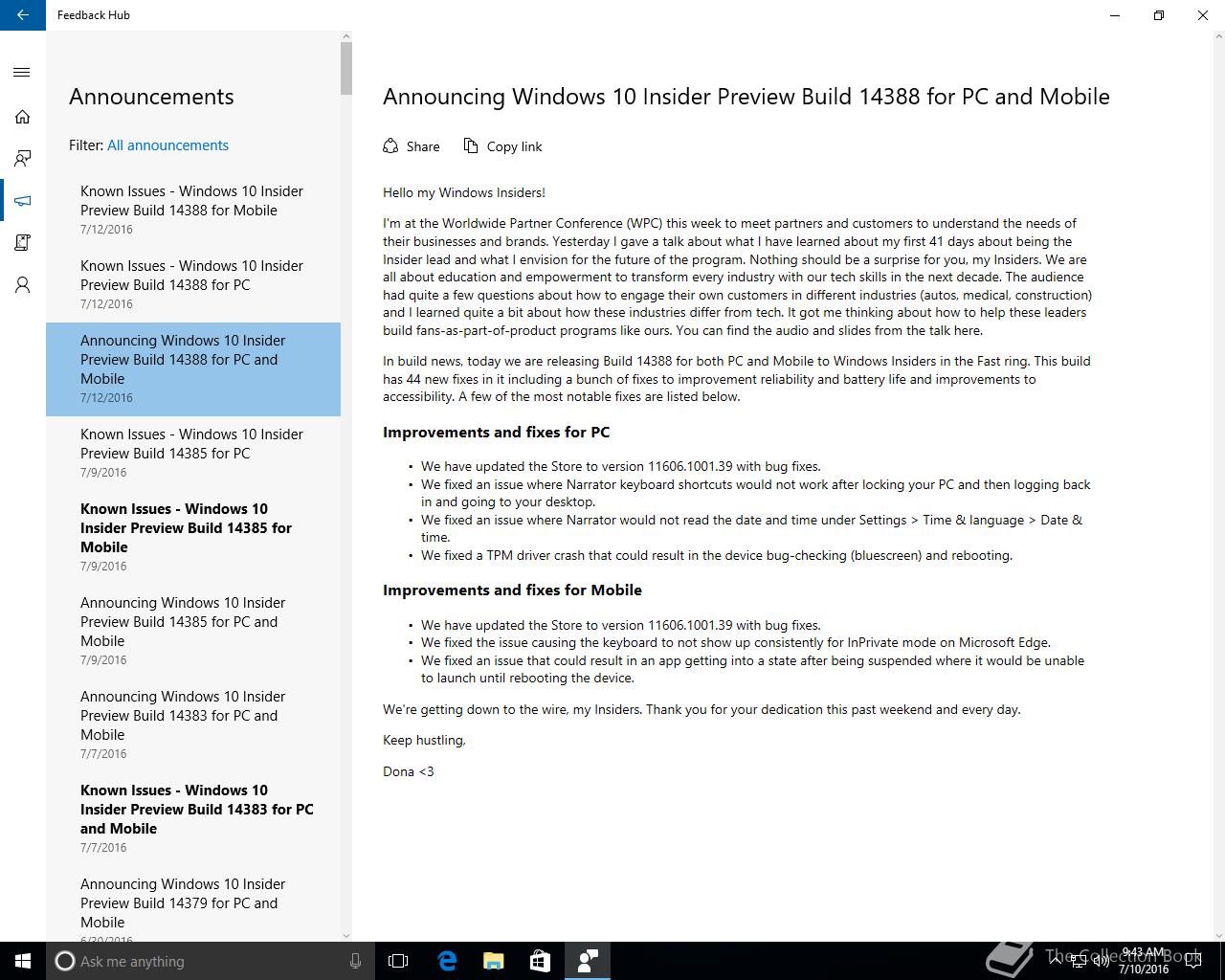This screenshot has width=1225, height=980.
Task: Click the Copy link button
Action: click(x=502, y=146)
